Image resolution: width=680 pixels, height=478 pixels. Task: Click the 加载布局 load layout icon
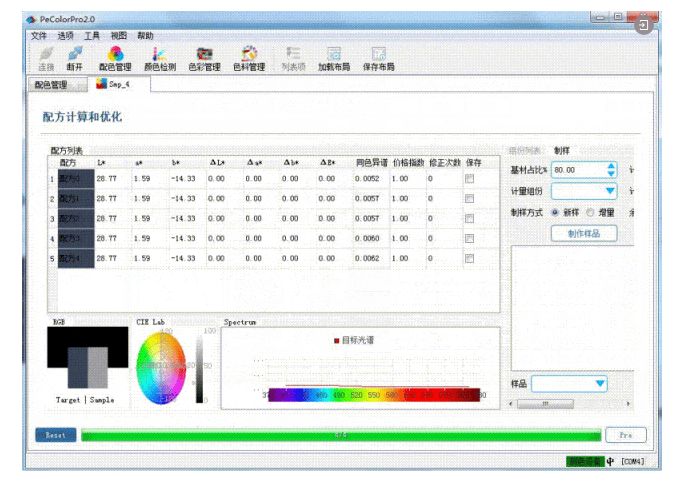(x=334, y=58)
